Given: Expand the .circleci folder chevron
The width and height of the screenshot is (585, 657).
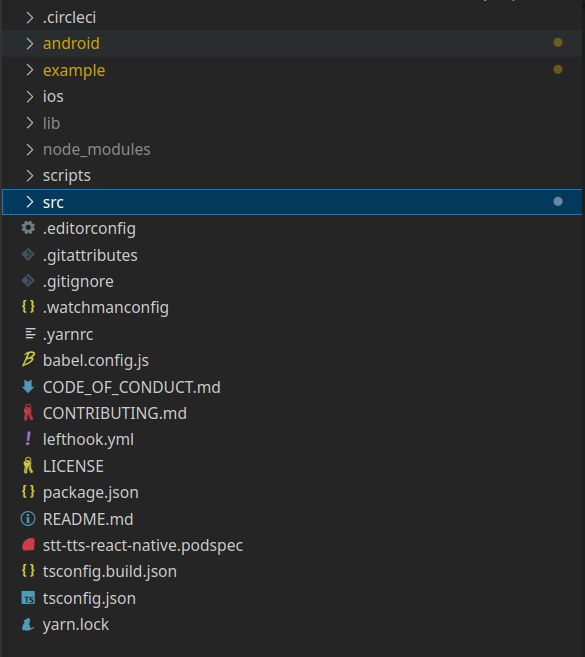Looking at the screenshot, I should click(x=29, y=17).
